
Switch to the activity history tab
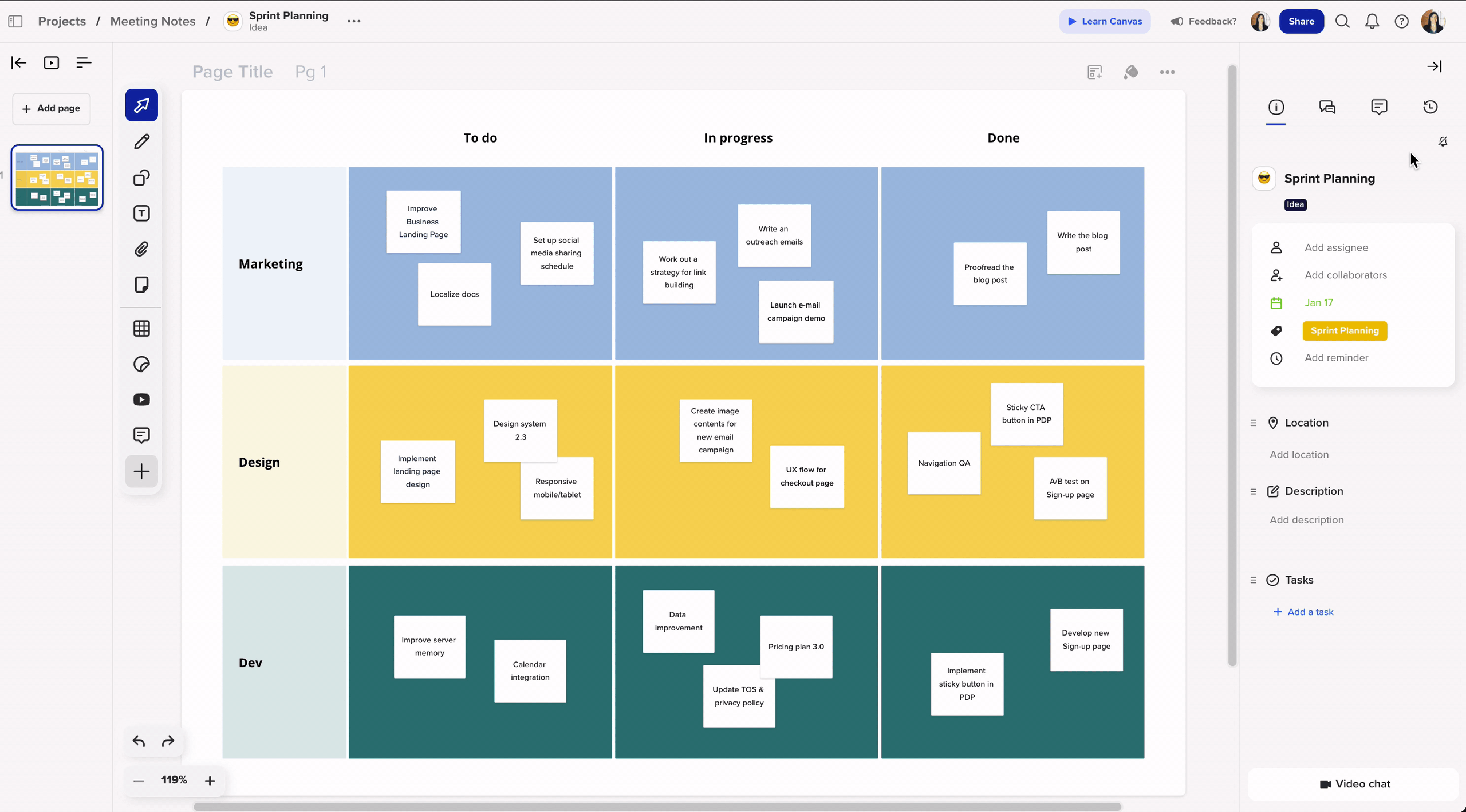click(x=1430, y=107)
